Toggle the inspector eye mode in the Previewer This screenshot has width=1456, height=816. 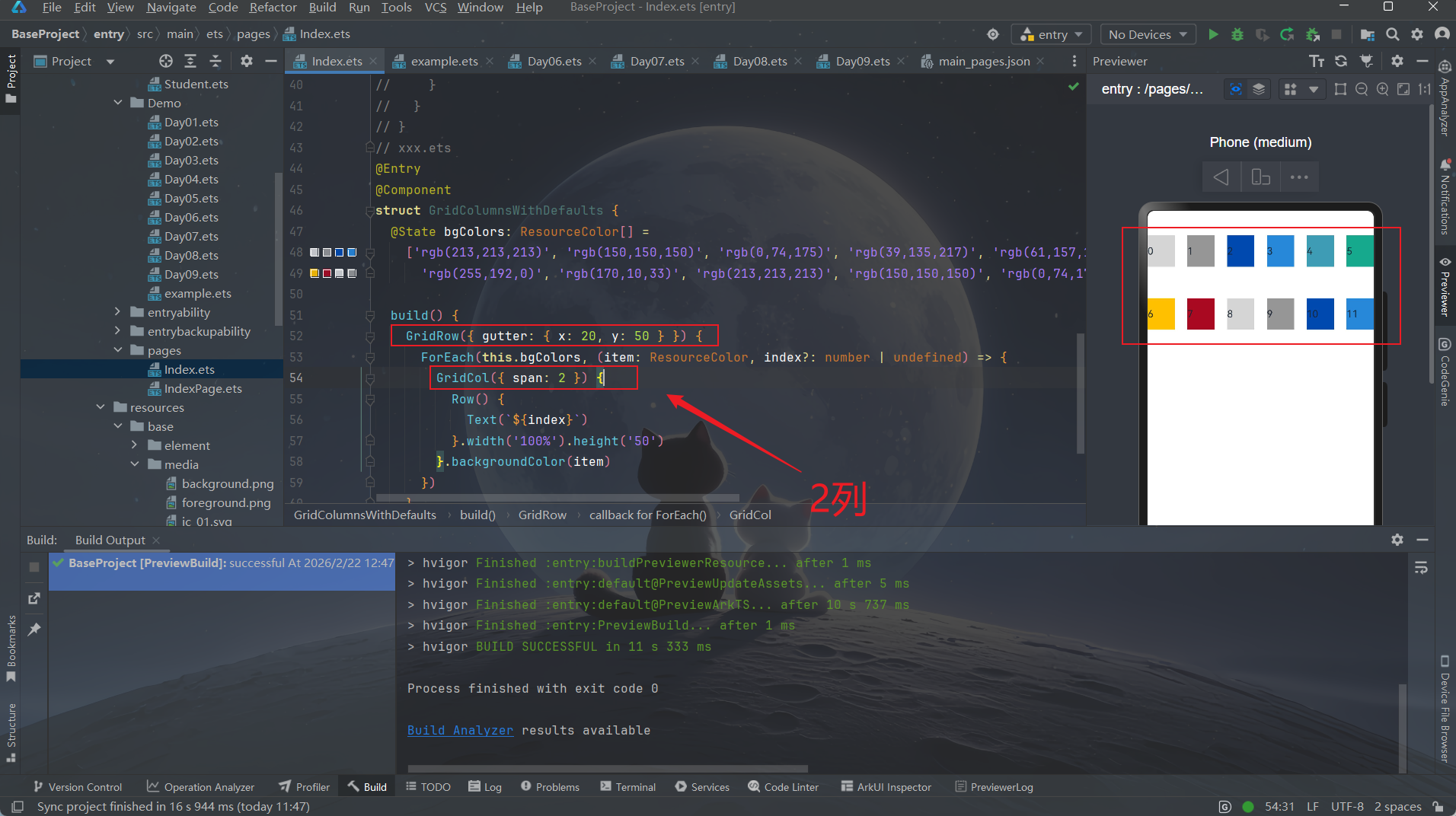pyautogui.click(x=1236, y=89)
